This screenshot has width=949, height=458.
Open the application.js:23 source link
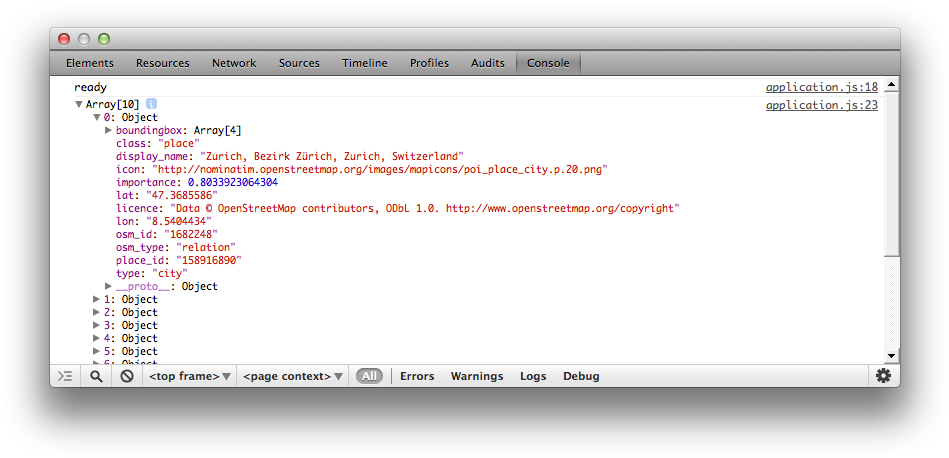tap(821, 105)
